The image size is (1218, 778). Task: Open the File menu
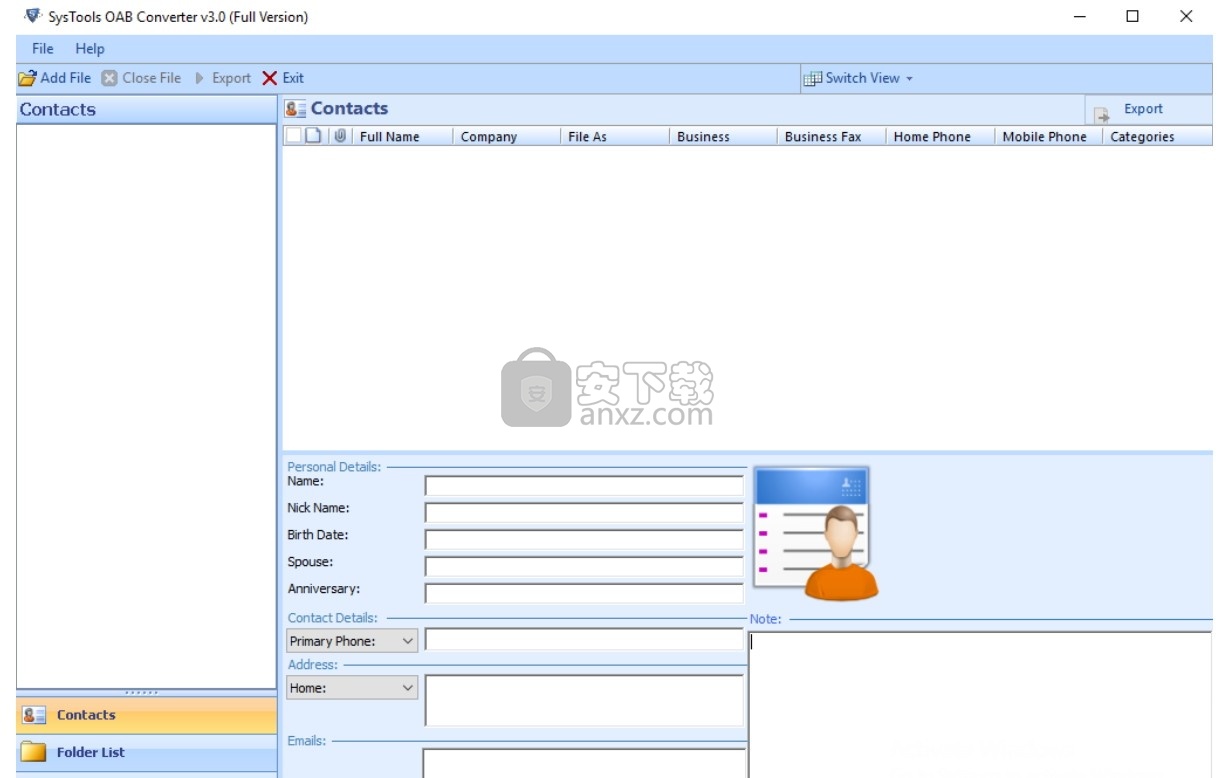tap(43, 48)
